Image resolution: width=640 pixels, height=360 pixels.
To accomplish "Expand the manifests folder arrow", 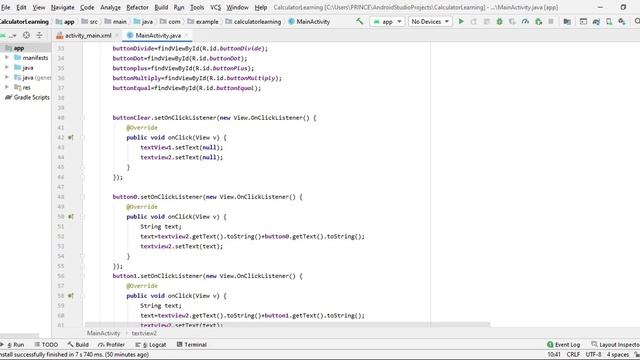I will (x=7, y=58).
